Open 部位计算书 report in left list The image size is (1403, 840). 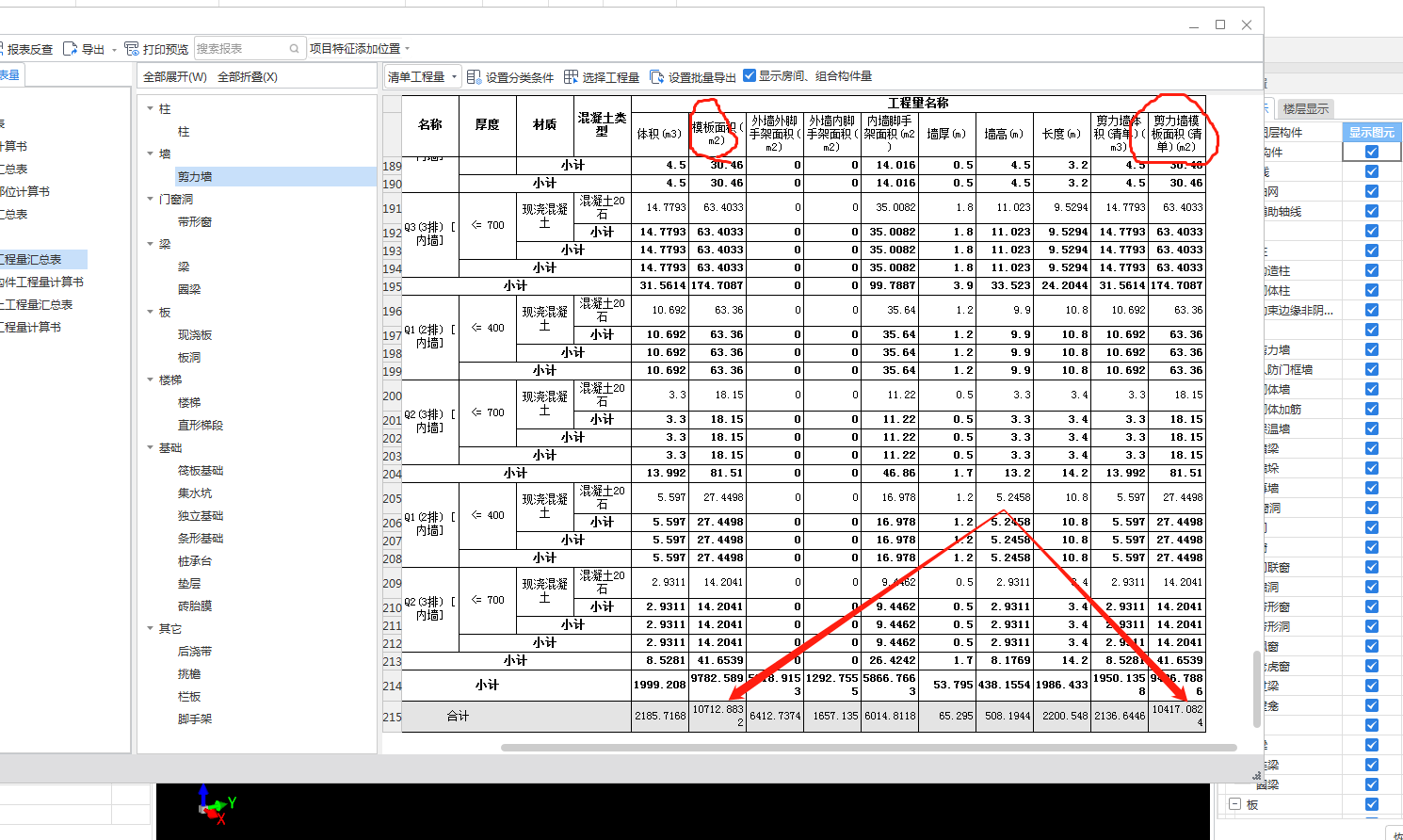25,191
